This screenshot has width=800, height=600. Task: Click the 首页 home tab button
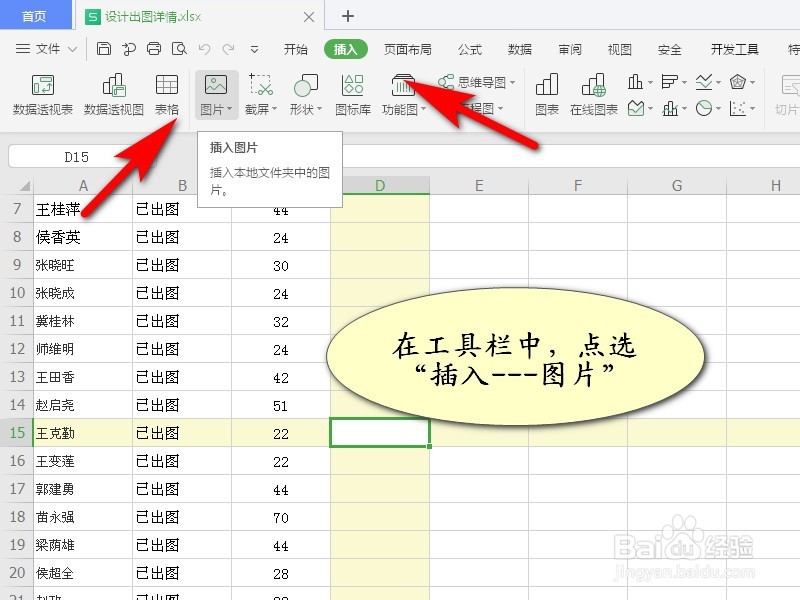[x=35, y=16]
